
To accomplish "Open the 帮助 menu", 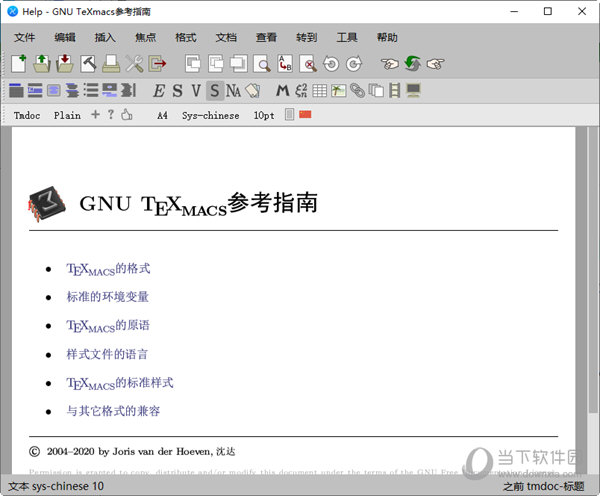I will [387, 38].
